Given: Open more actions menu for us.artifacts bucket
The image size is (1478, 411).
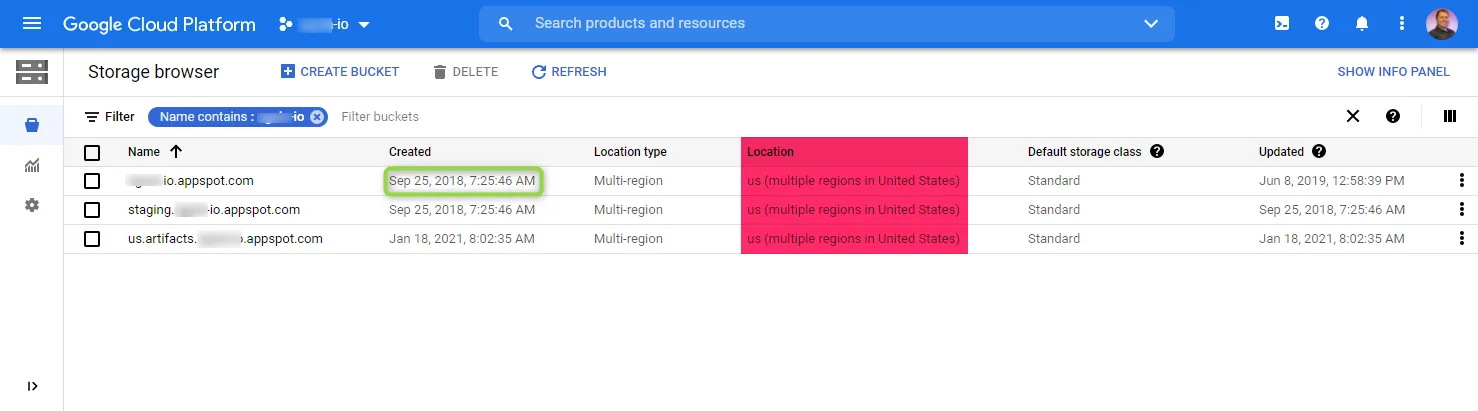Looking at the screenshot, I should 1462,239.
